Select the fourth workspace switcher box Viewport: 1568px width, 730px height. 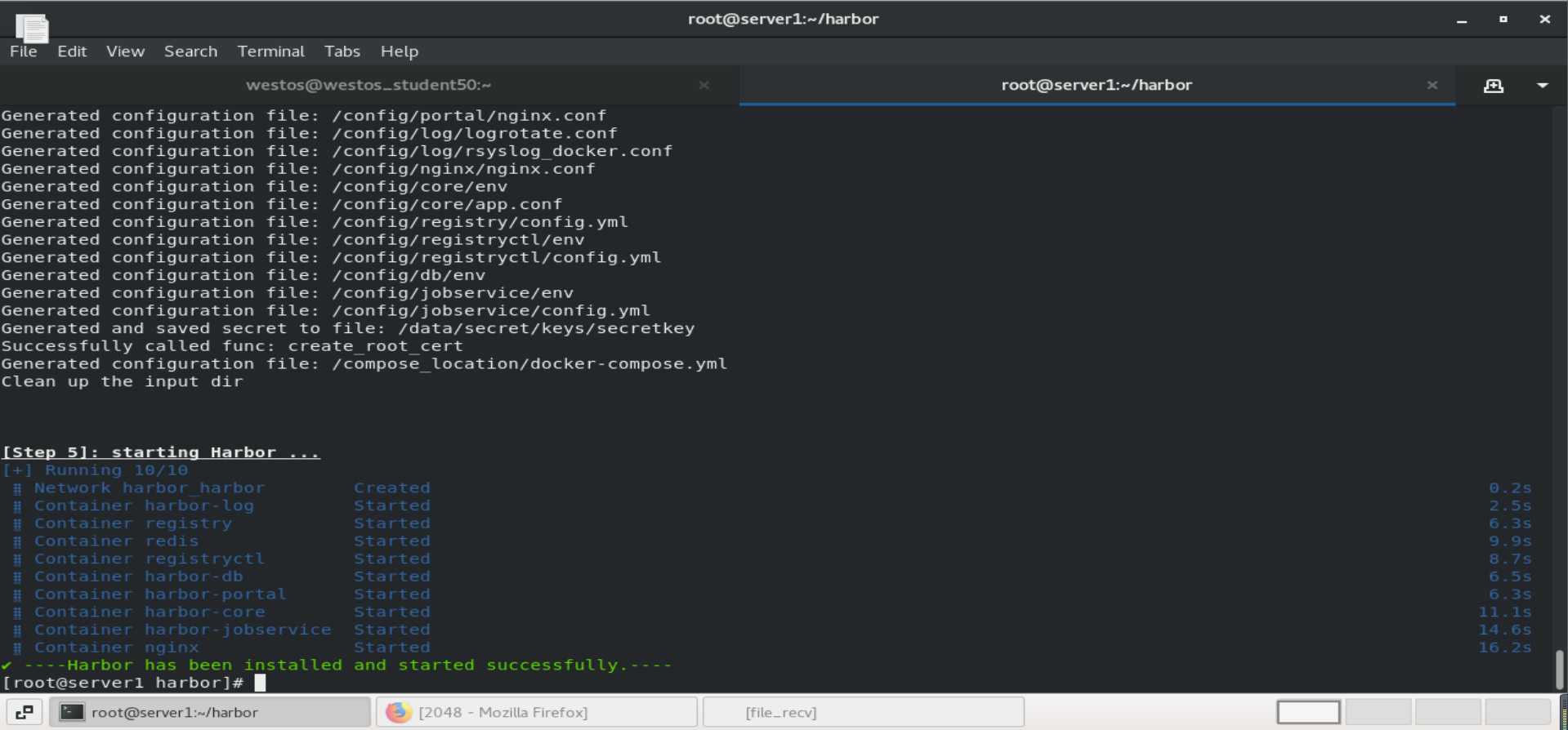[1517, 712]
